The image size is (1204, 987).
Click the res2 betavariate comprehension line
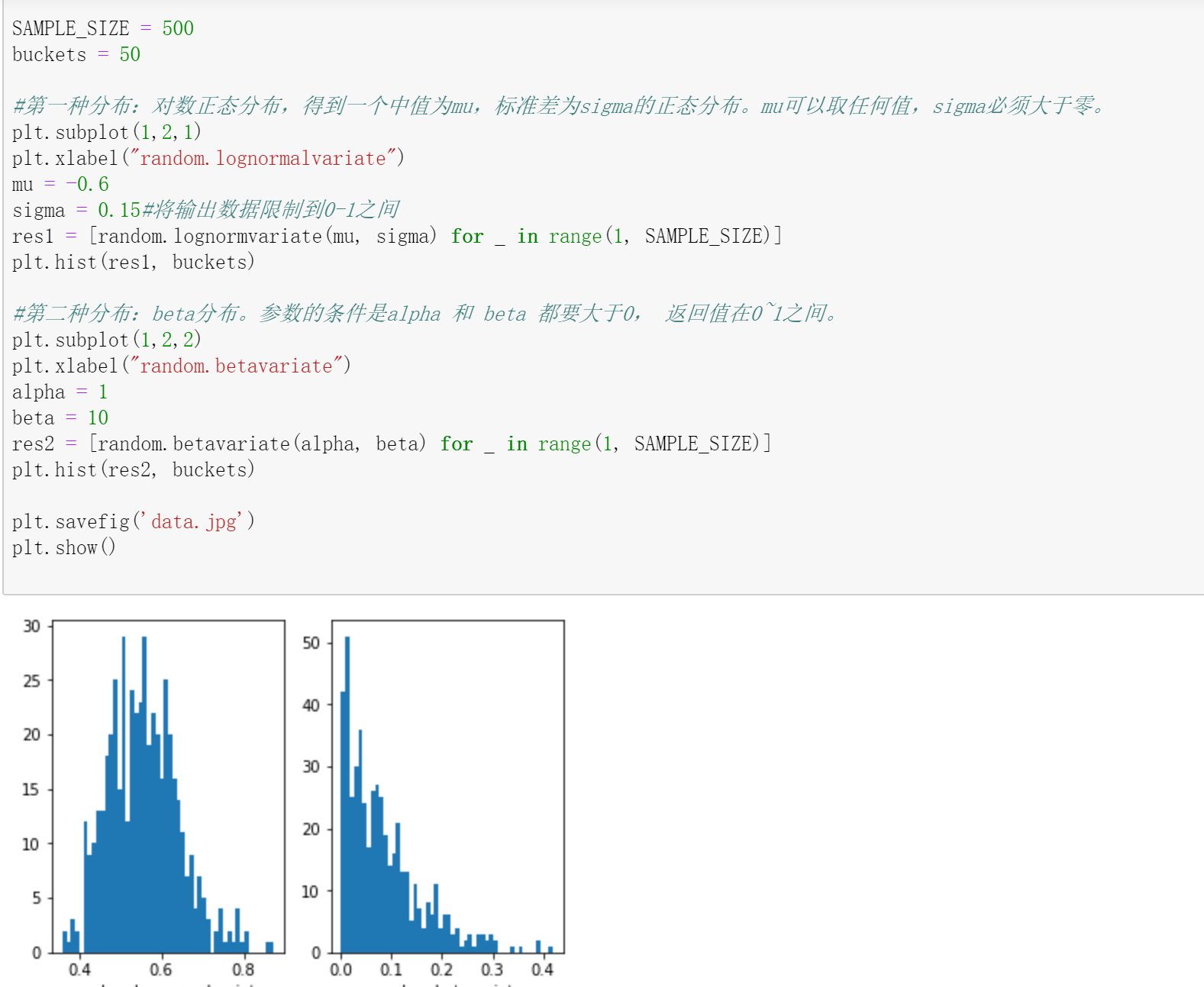pos(391,444)
